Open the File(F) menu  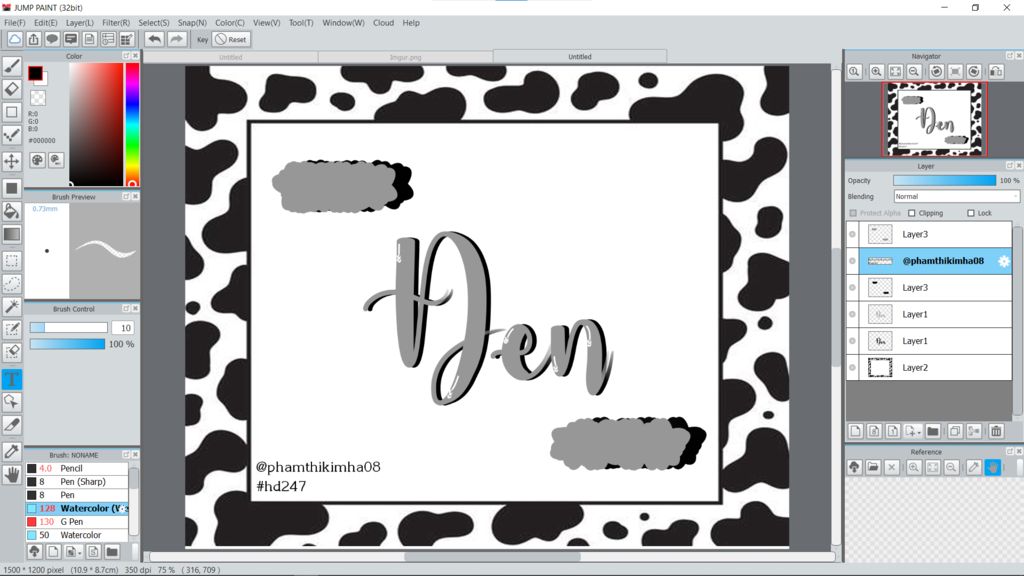click(x=14, y=22)
